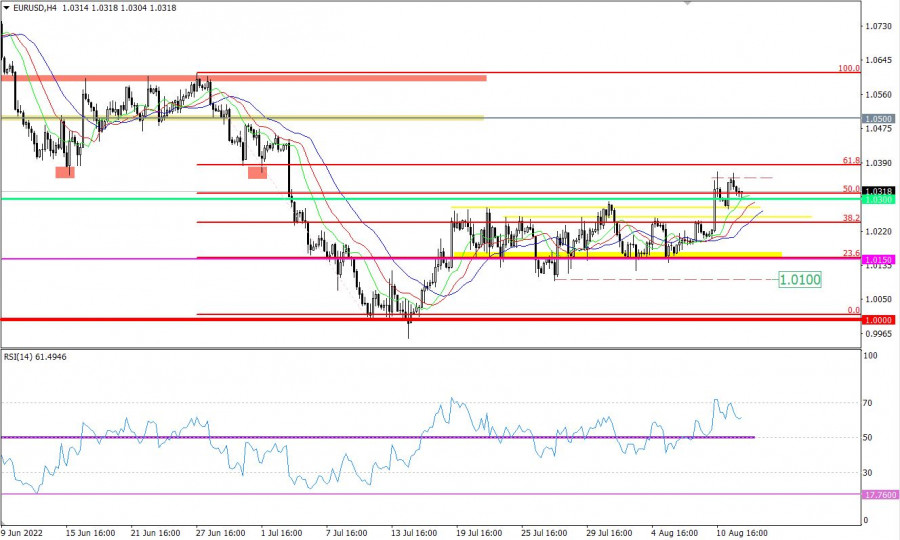
Task: Click the grey 1.0500 price axis tag
Action: (877, 118)
